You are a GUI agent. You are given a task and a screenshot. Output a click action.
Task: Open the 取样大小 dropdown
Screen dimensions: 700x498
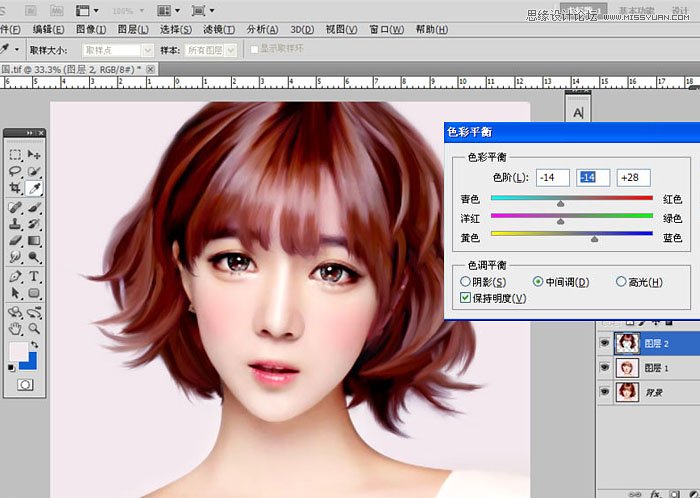pyautogui.click(x=111, y=49)
